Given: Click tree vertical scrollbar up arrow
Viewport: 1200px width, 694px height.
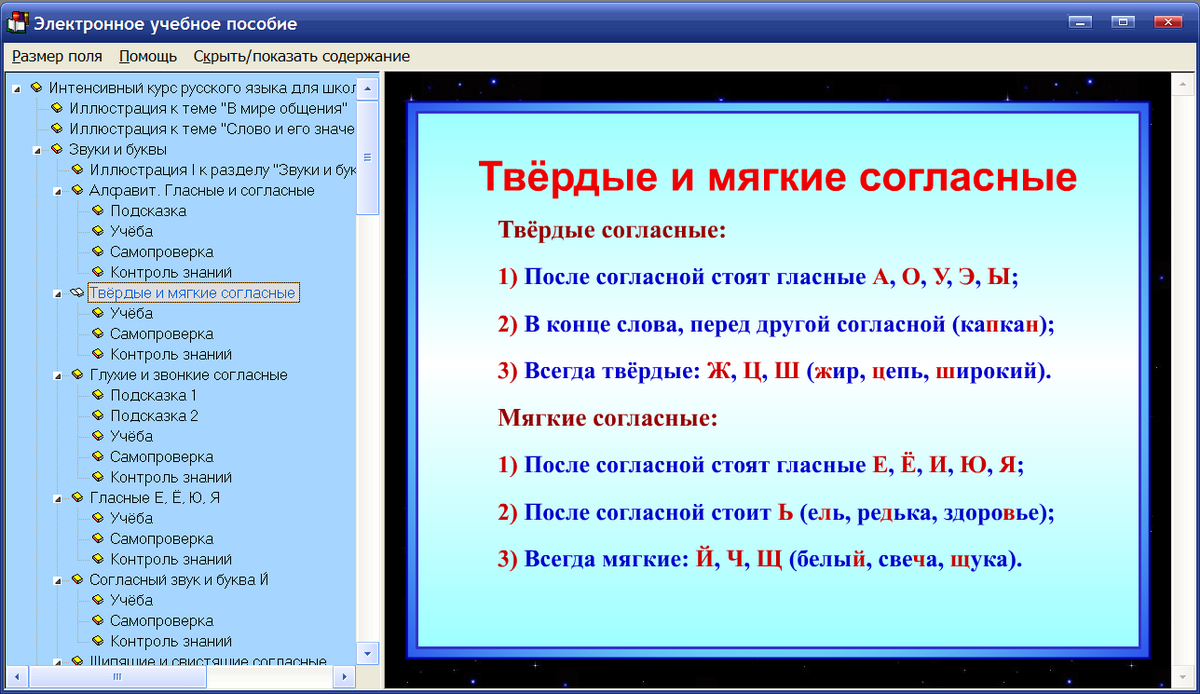Looking at the screenshot, I should (368, 88).
